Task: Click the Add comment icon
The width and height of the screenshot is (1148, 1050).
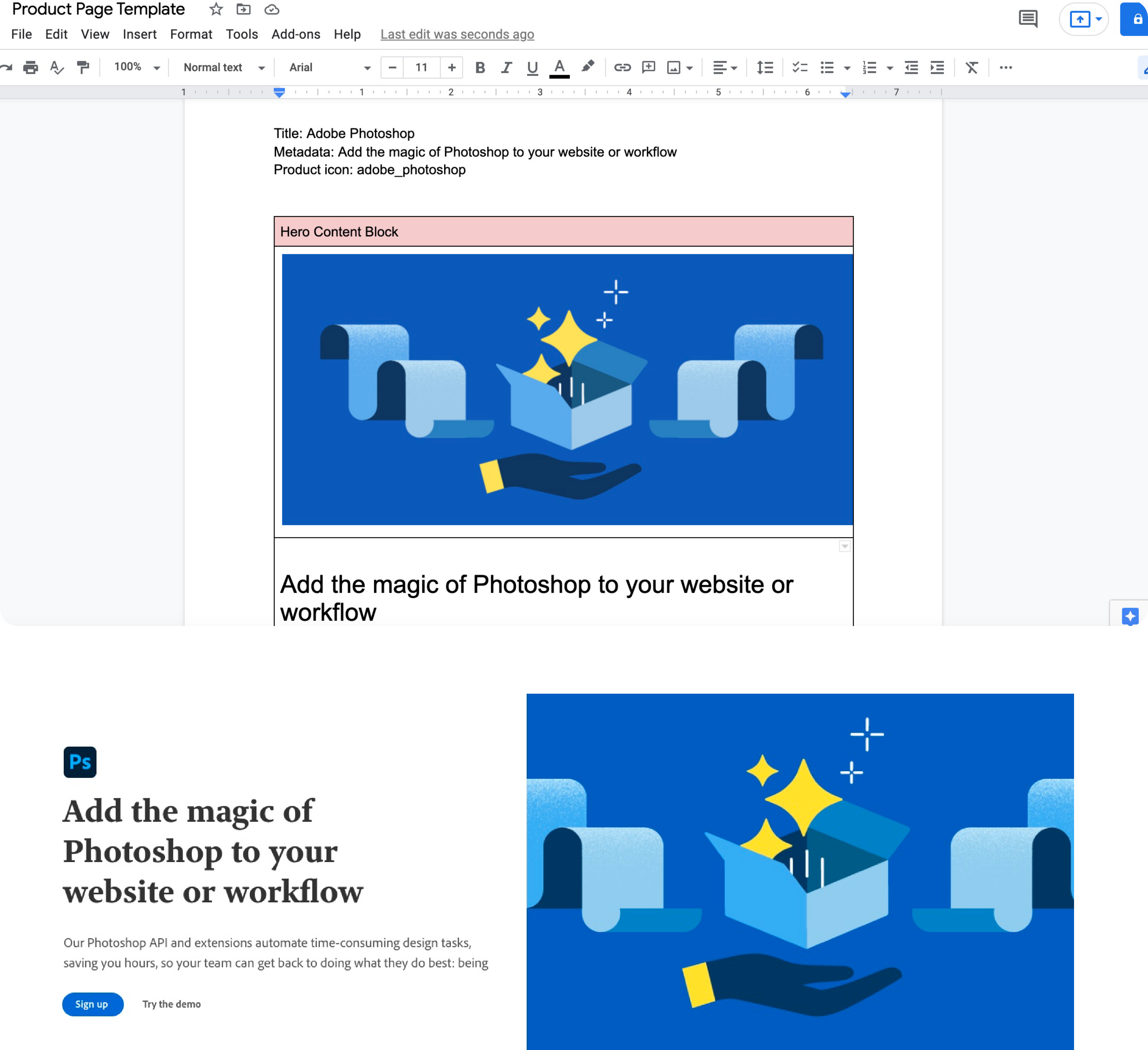Action: click(x=649, y=67)
